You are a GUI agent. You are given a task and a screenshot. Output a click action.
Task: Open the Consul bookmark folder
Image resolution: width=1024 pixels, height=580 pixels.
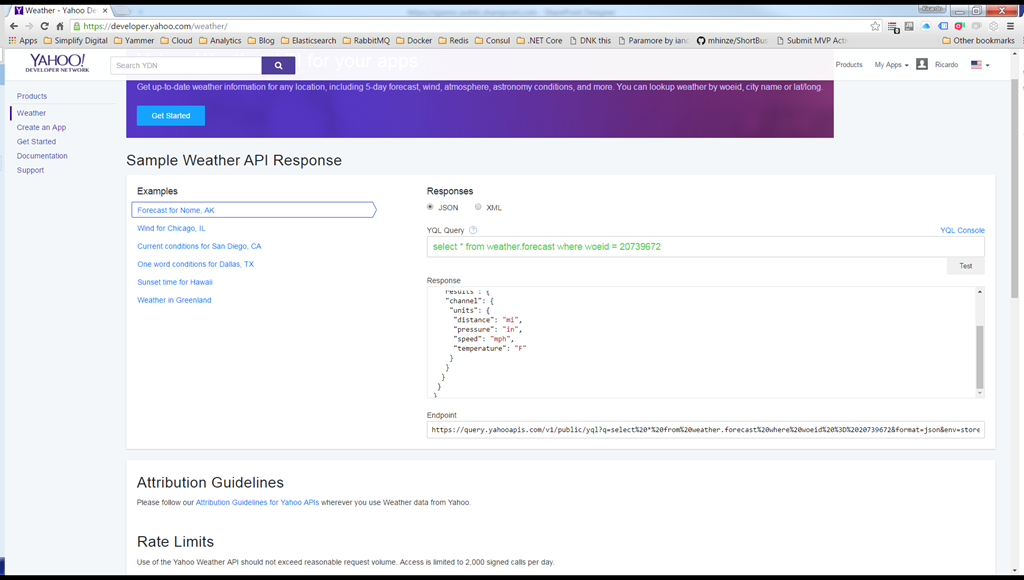492,40
